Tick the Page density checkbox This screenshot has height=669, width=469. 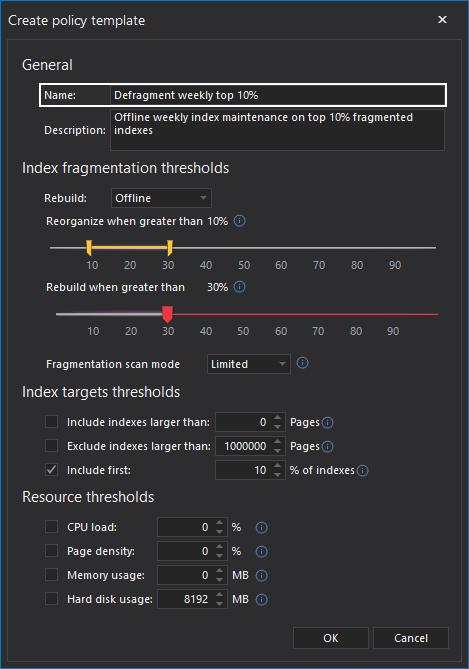[x=52, y=551]
